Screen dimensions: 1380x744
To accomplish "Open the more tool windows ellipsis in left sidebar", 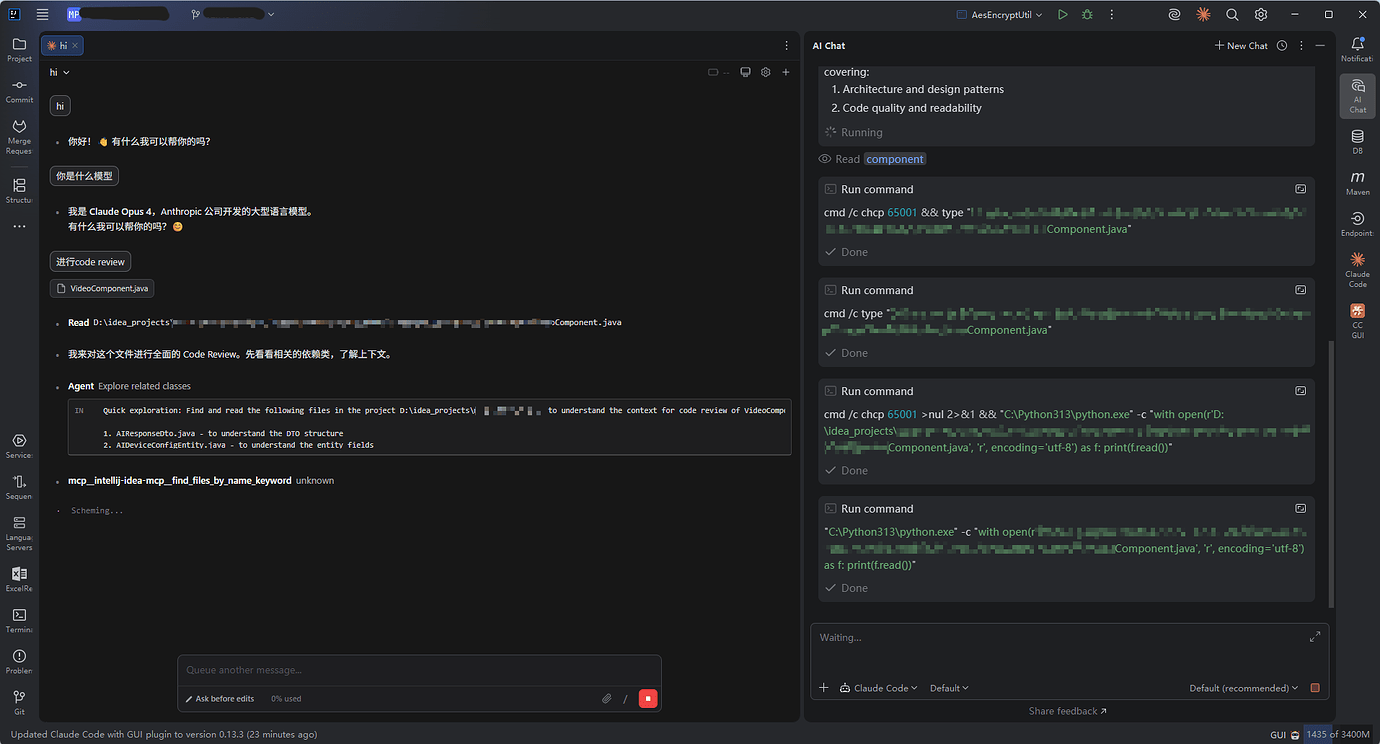I will pyautogui.click(x=19, y=227).
